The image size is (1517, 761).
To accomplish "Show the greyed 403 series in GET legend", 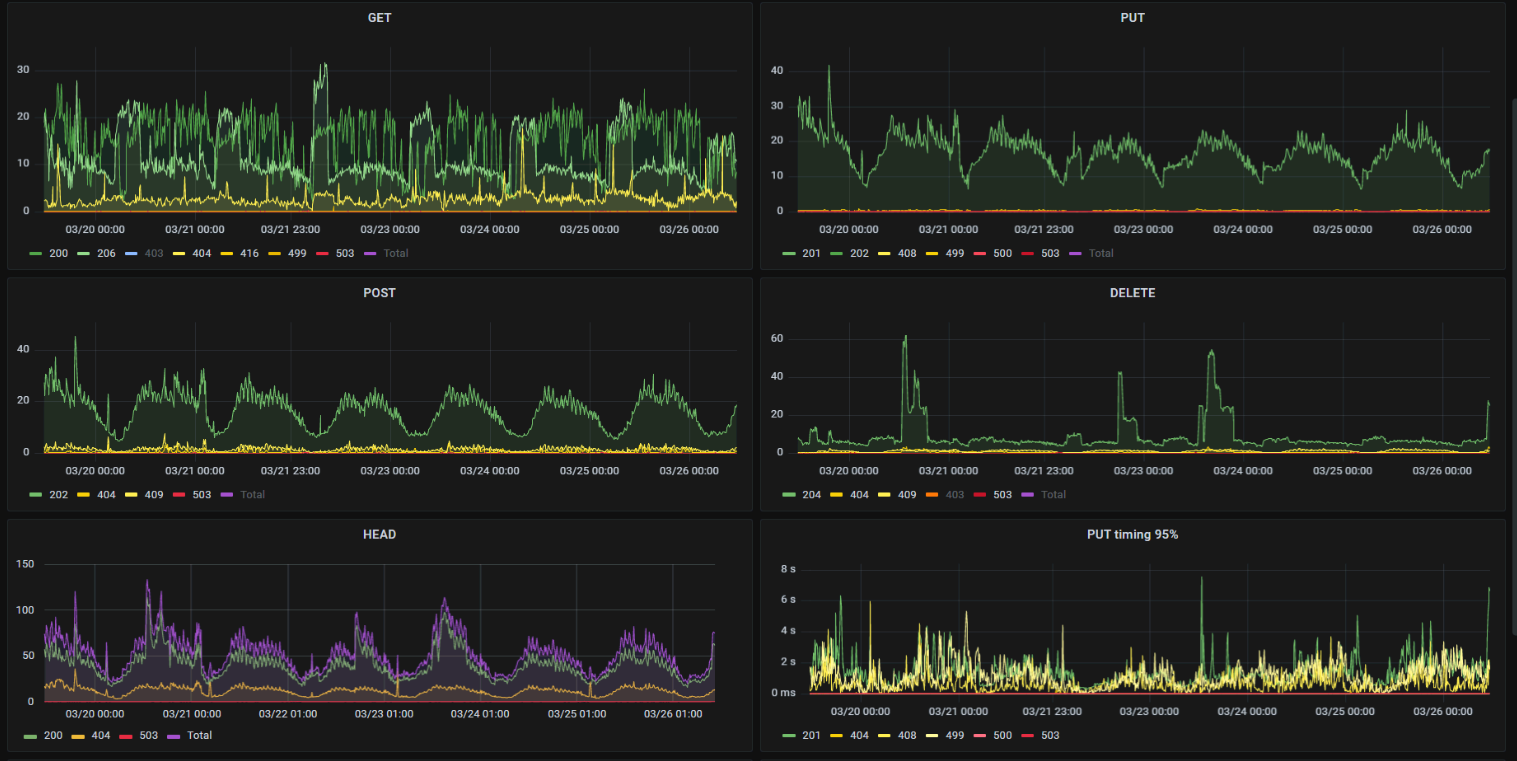I will [153, 253].
